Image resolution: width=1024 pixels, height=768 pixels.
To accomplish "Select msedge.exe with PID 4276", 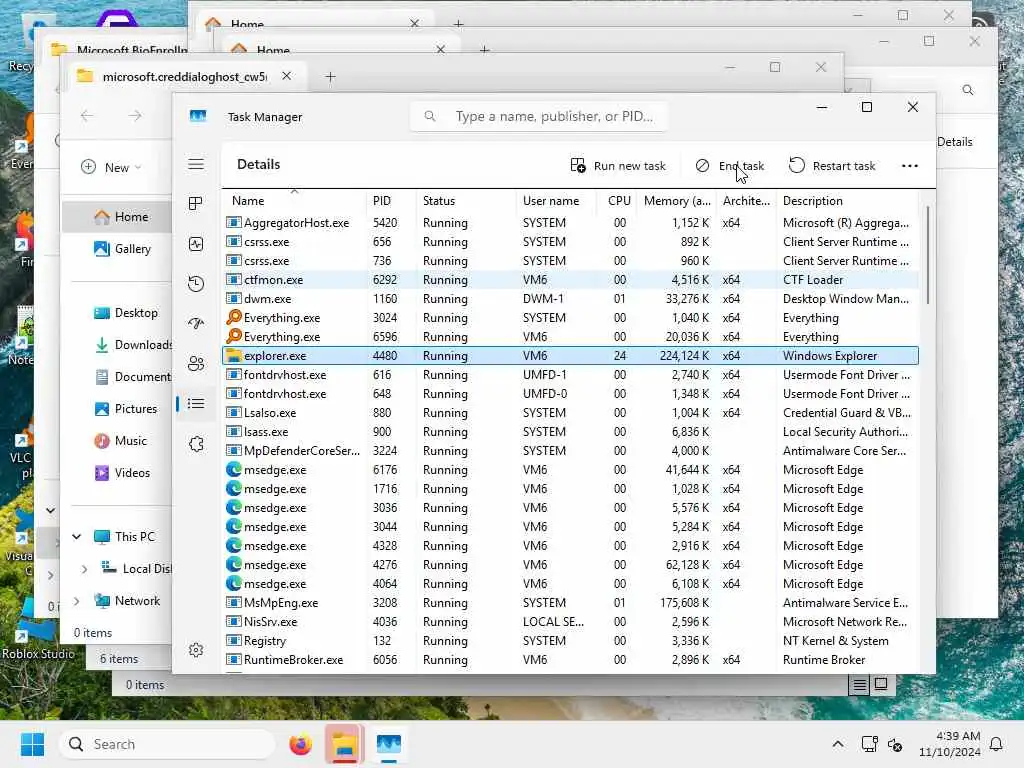I will coord(570,565).
